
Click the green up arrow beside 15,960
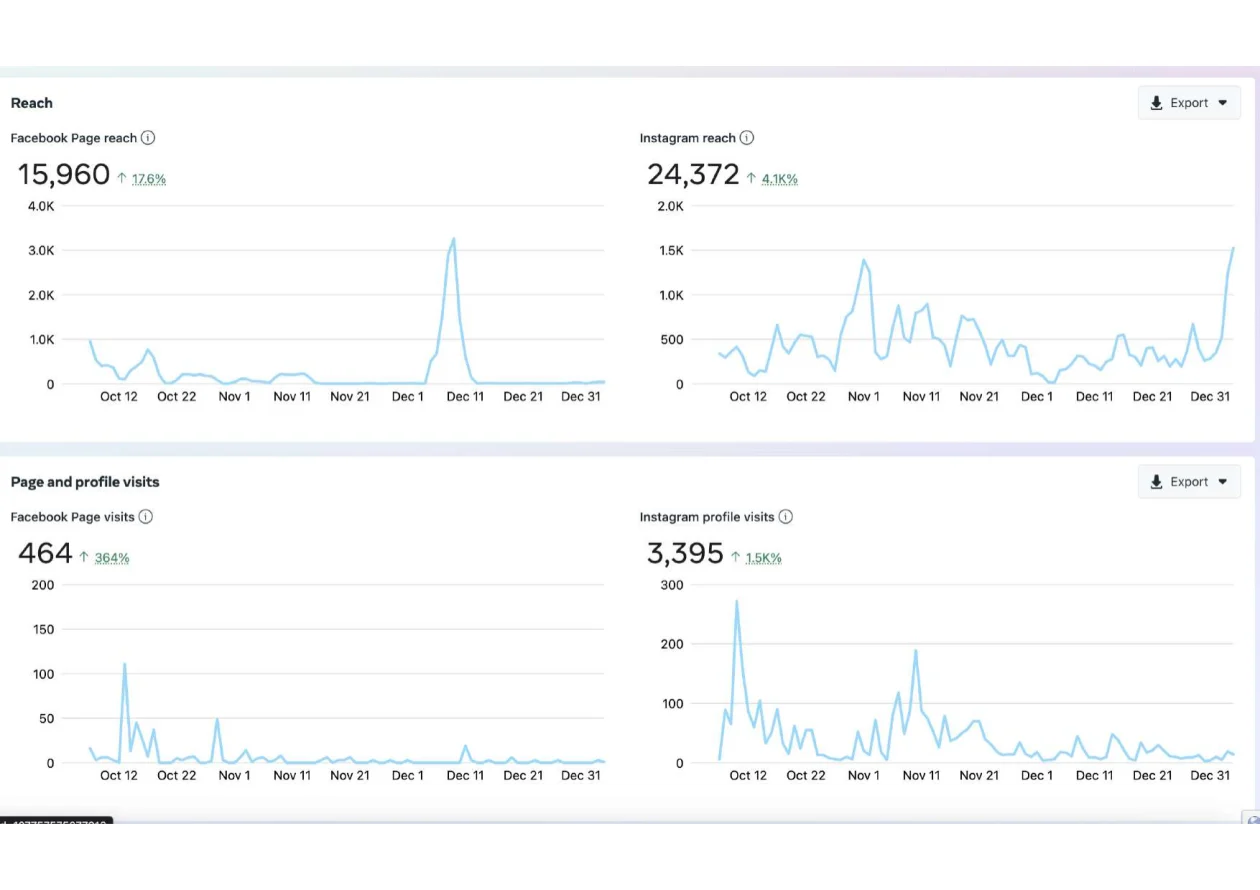[124, 178]
